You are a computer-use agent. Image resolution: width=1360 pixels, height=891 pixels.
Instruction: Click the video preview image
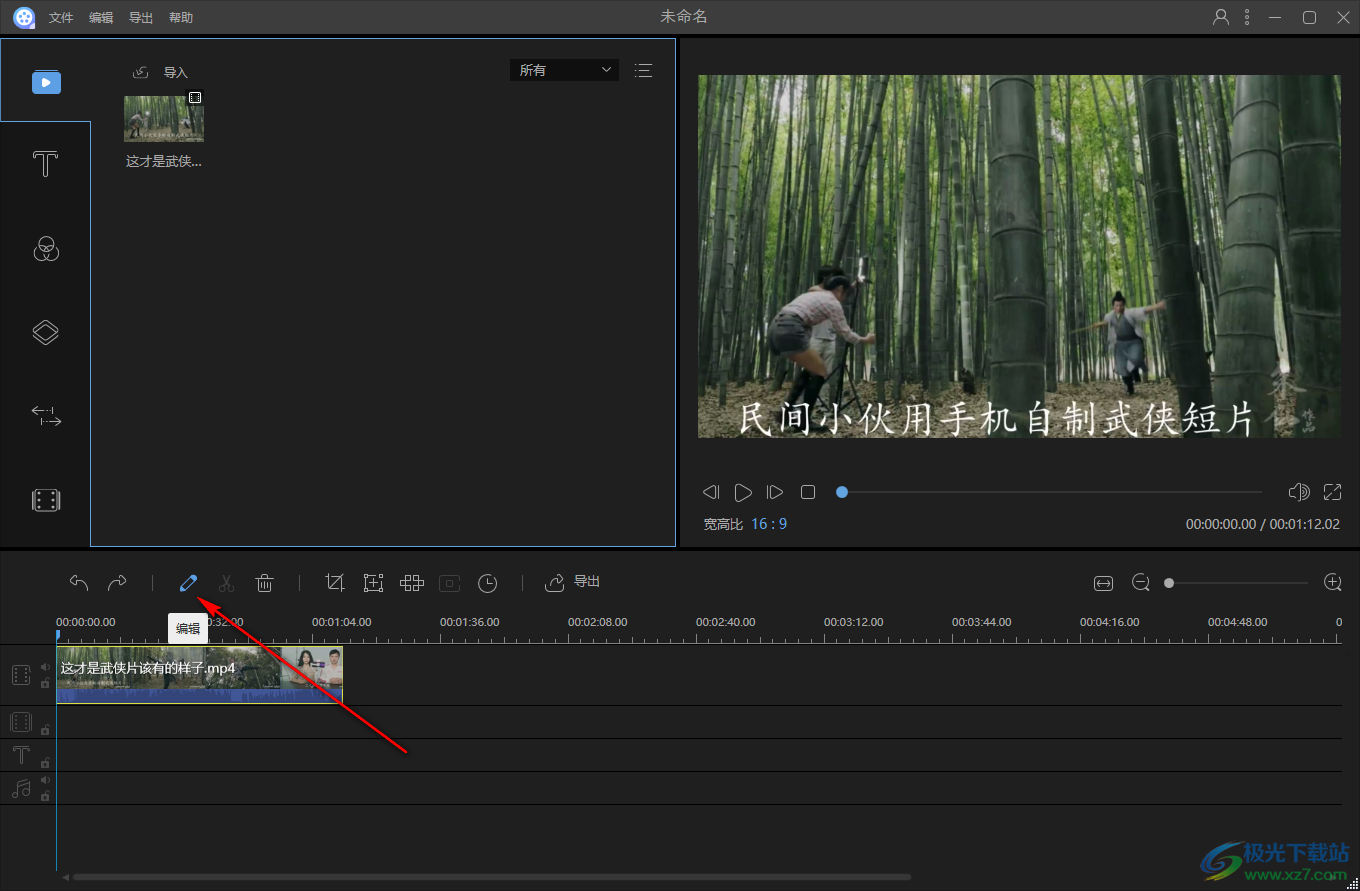[x=1019, y=256]
